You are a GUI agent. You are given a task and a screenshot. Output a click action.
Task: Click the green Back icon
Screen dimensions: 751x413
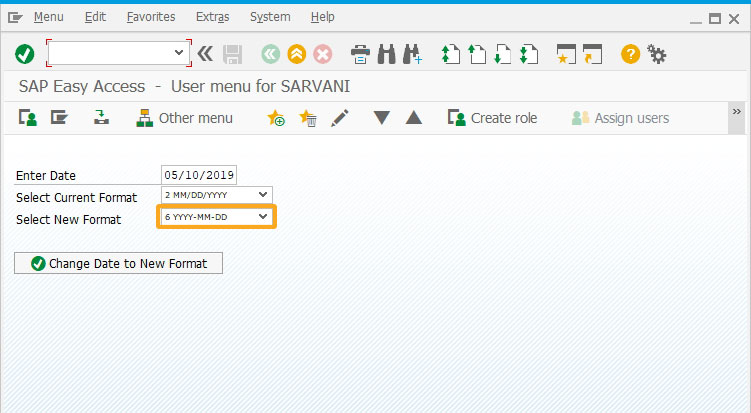click(x=271, y=54)
